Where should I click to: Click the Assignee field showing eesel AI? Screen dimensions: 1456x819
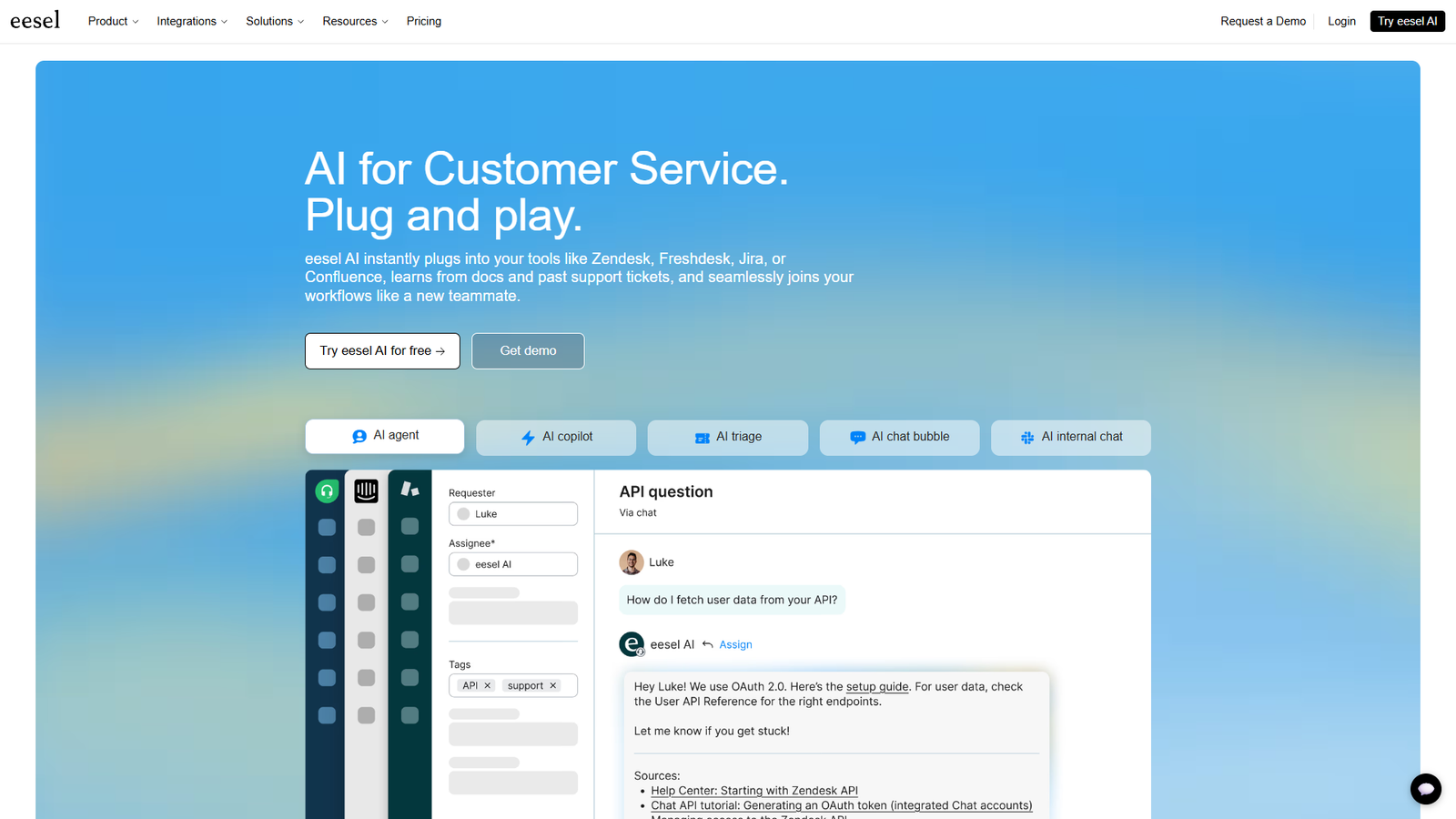pyautogui.click(x=513, y=564)
